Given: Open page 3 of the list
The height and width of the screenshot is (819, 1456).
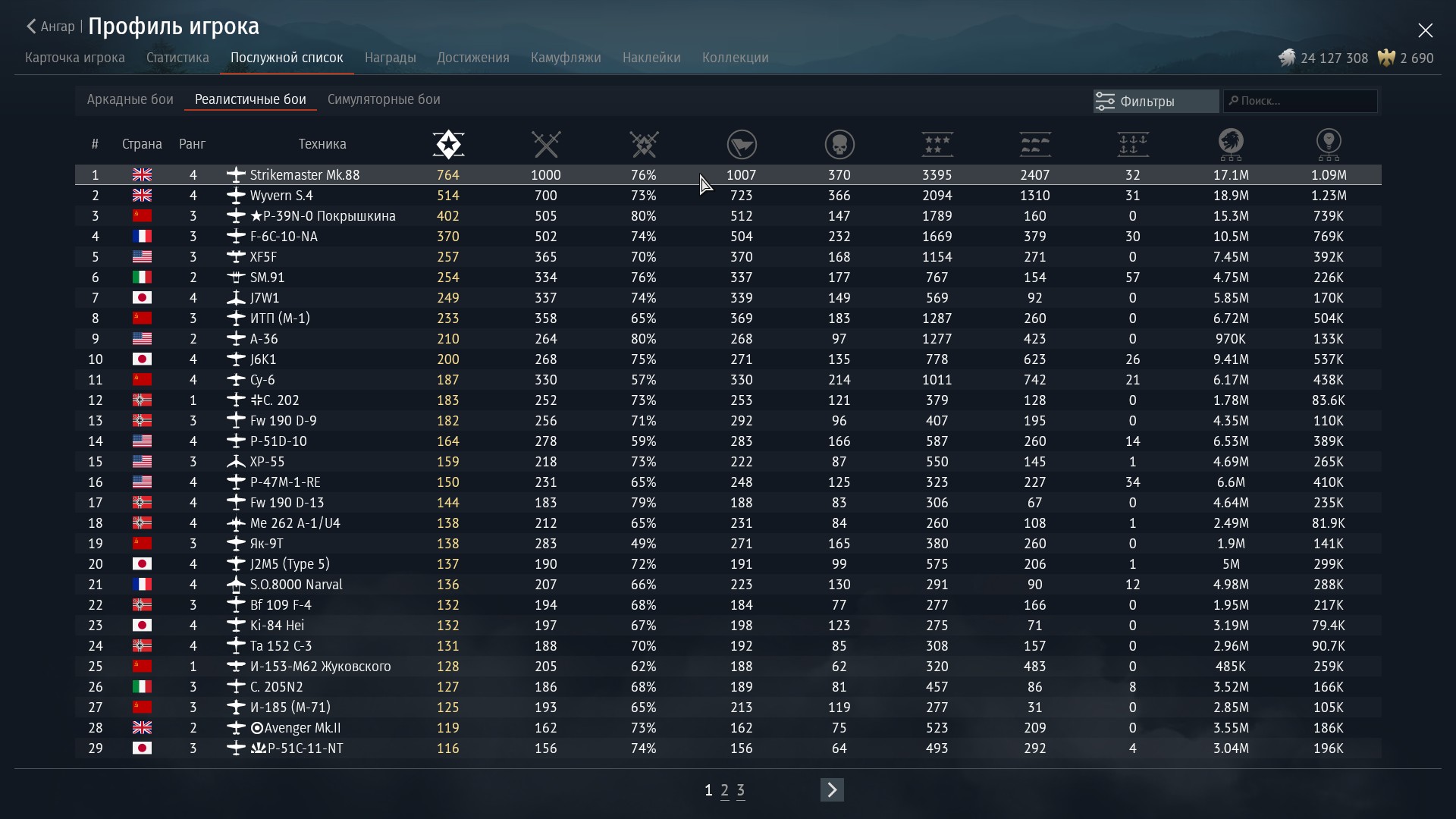Looking at the screenshot, I should coord(741,791).
